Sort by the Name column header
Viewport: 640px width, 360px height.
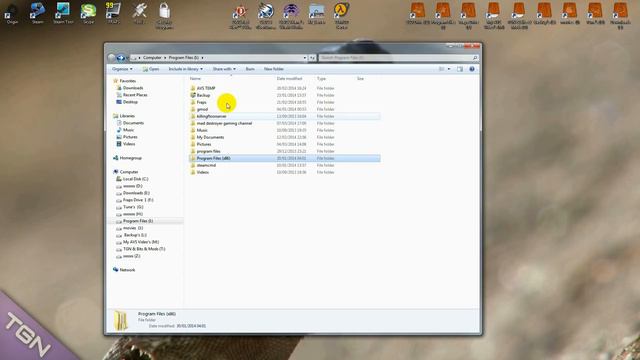coord(195,78)
